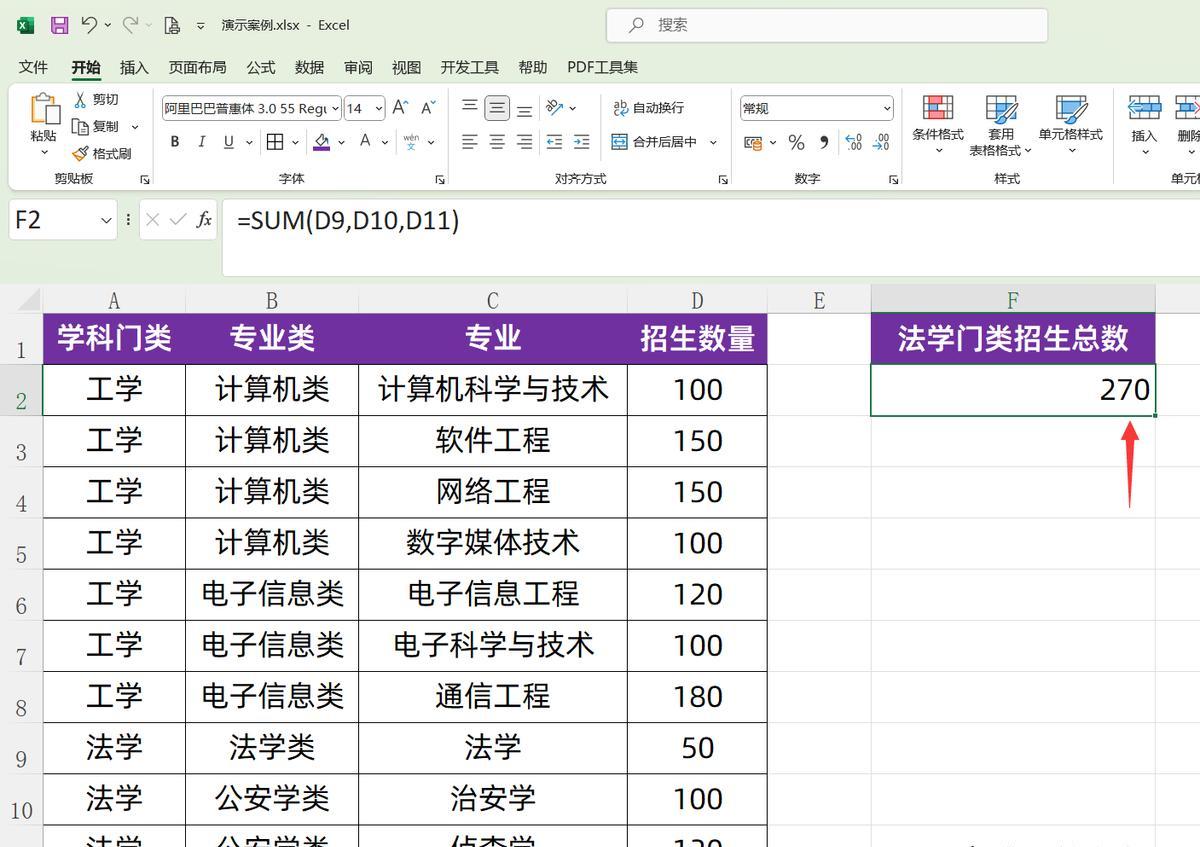Increase font size with the larger A icon

(400, 108)
